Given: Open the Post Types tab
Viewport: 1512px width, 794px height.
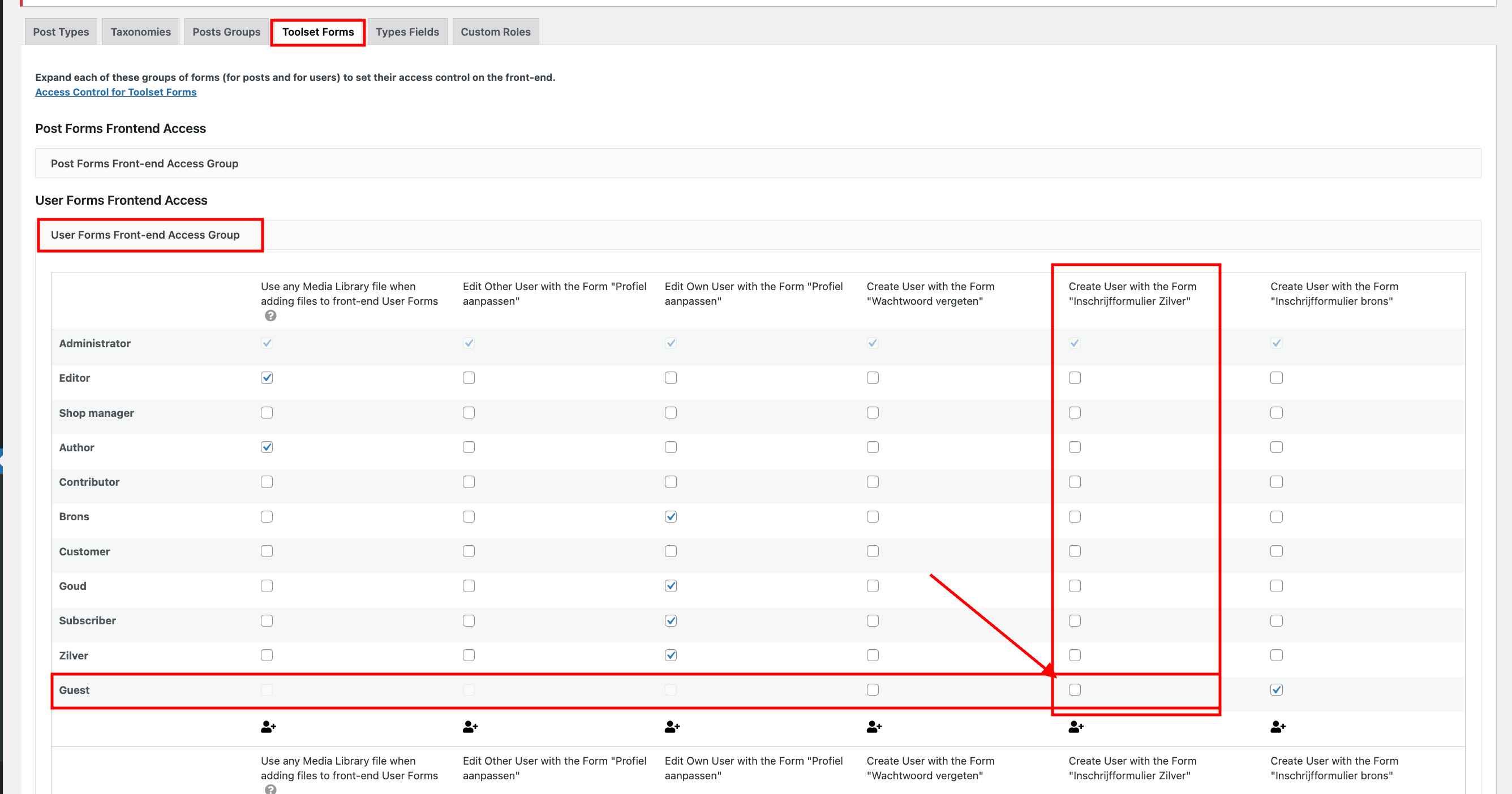Looking at the screenshot, I should point(61,32).
